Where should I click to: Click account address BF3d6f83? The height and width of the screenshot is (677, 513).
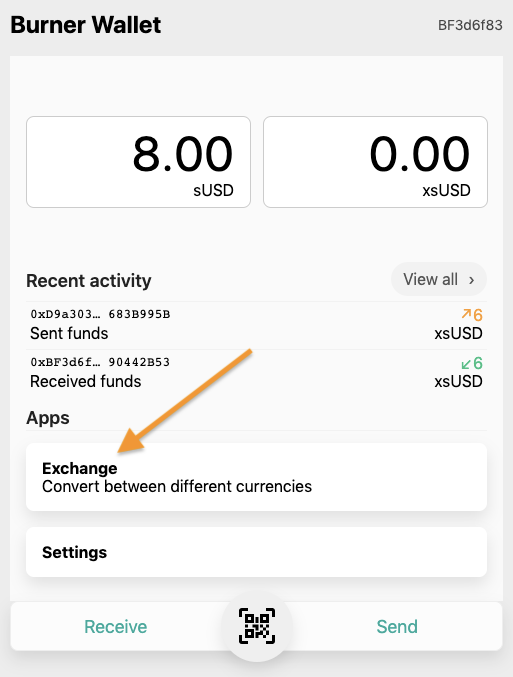point(470,25)
